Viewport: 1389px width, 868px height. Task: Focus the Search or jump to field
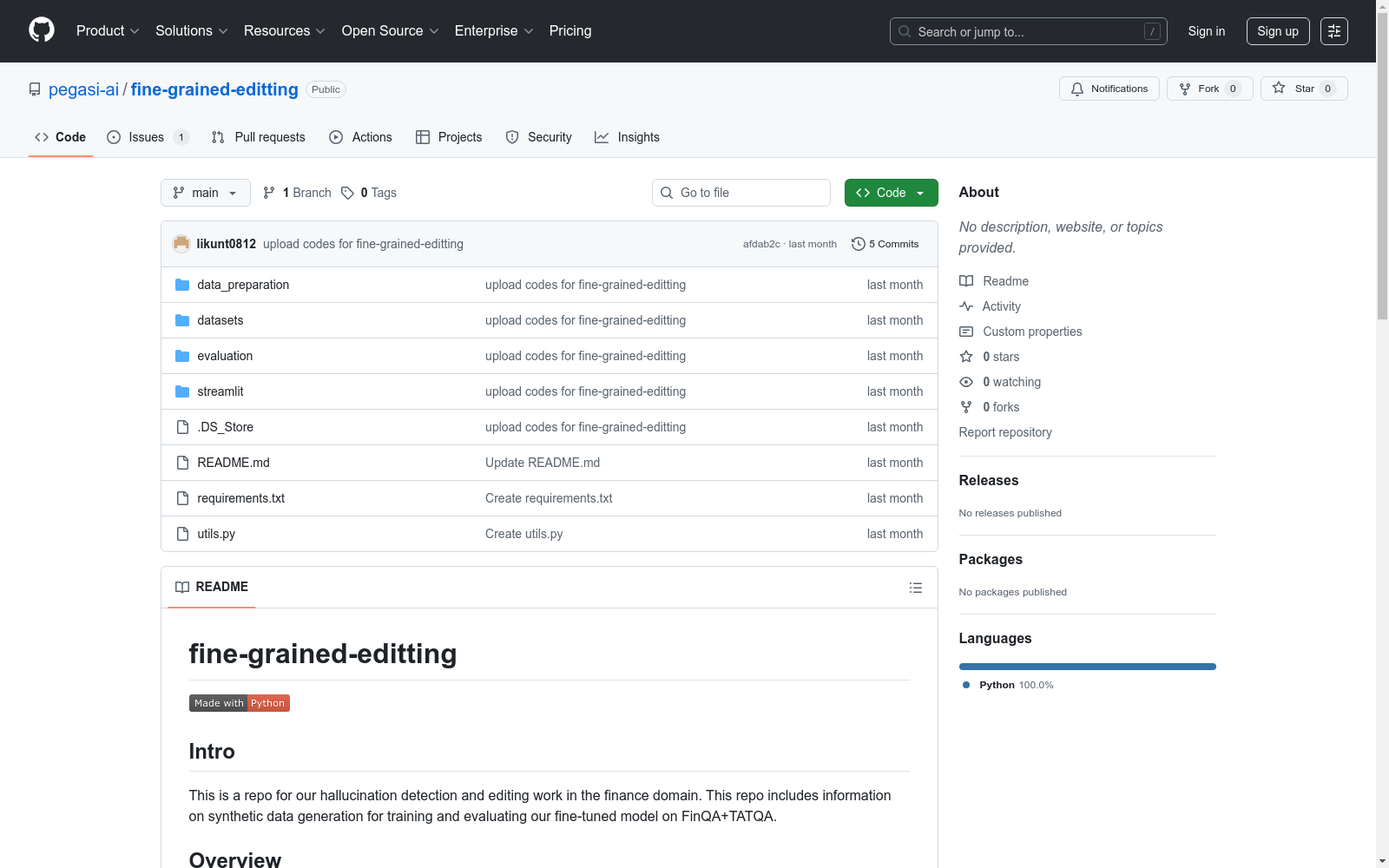[1029, 31]
